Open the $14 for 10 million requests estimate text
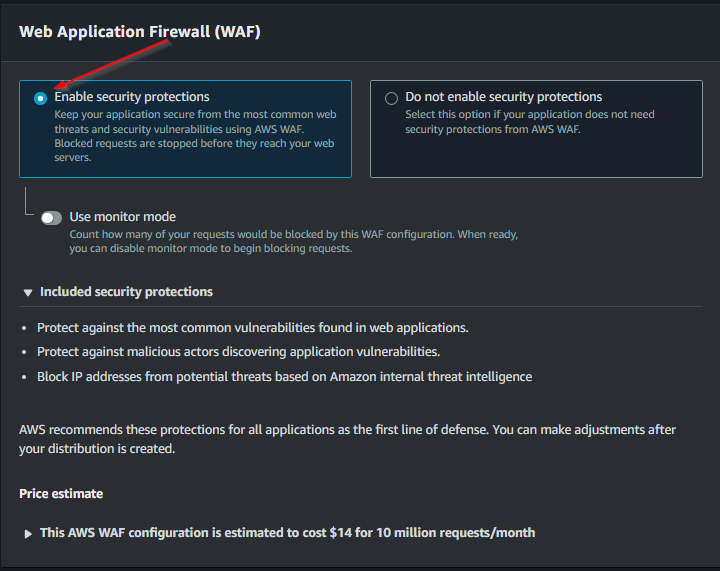Screen dimensions: 720x571 pos(287,533)
